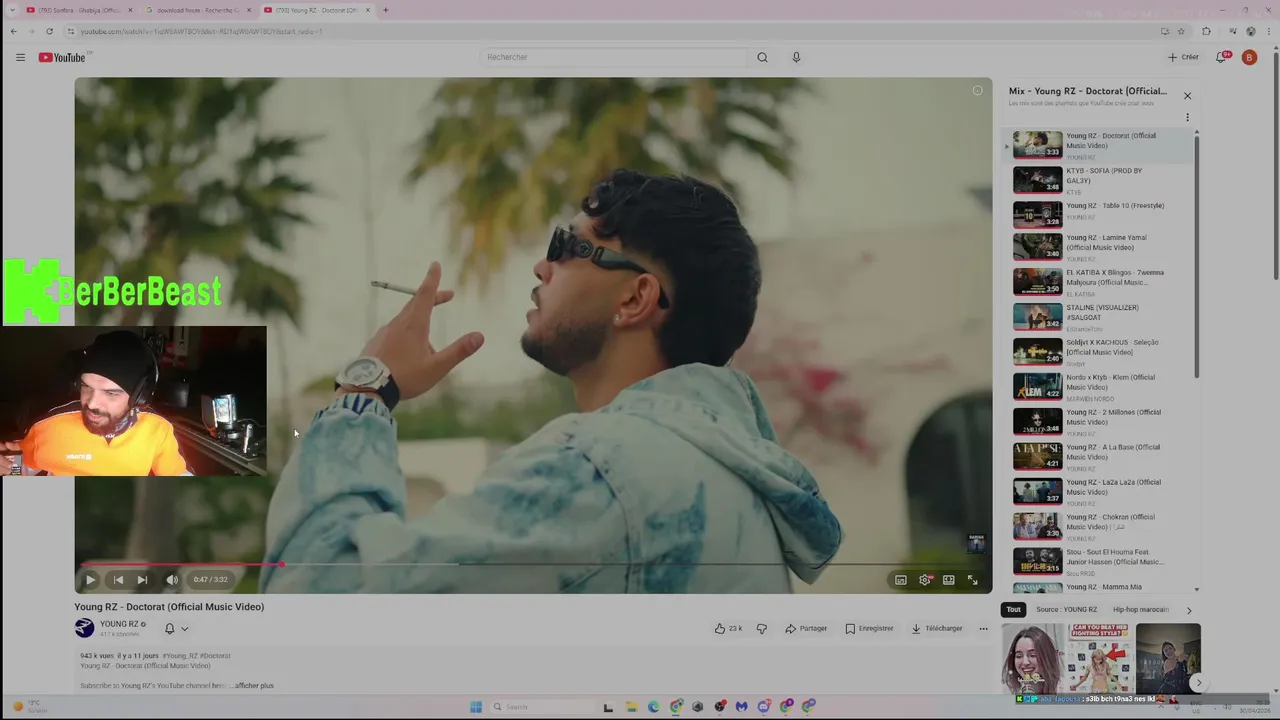Click the browser address bar
This screenshot has width=1280, height=720.
600,31
